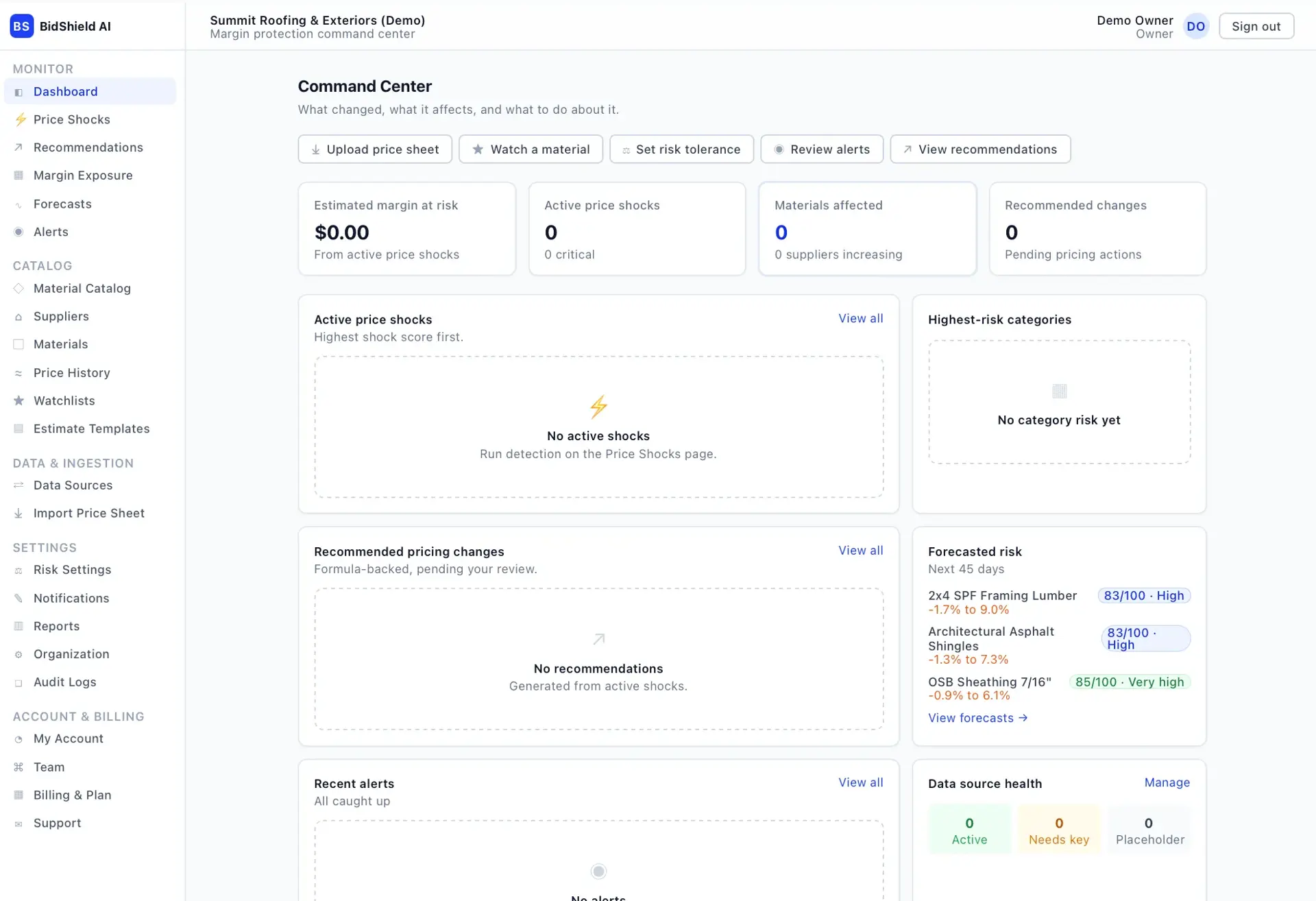Click the Billing & Plan icon
1316x901 pixels.
click(19, 795)
